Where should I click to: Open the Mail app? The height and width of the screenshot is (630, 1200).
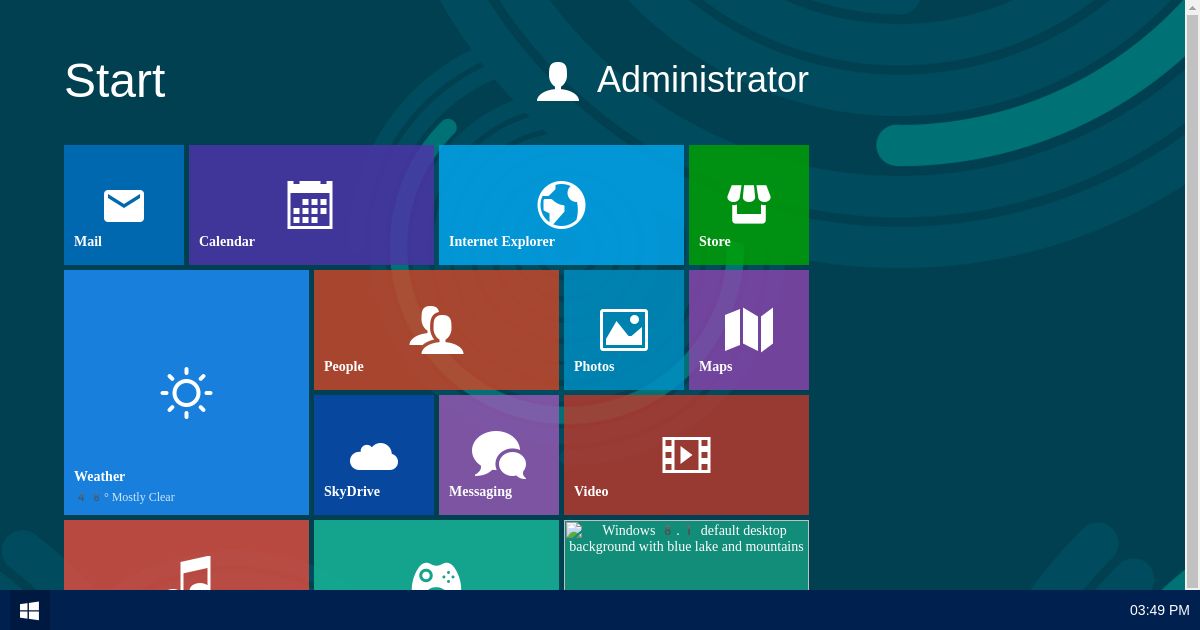[123, 204]
